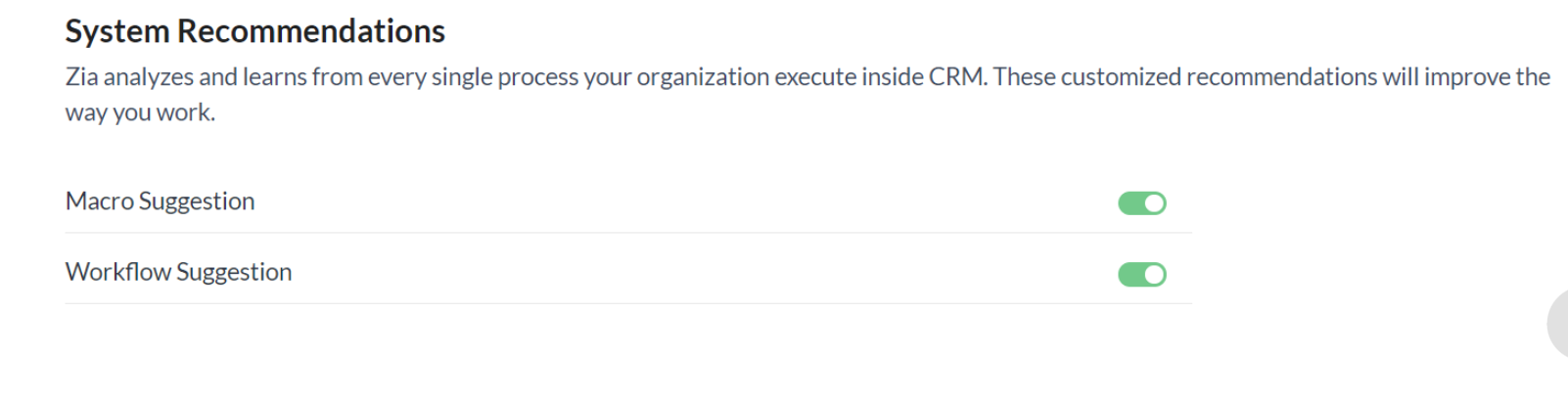Click the word "Workflow" in the second row
This screenshot has height=401, width=1568.
tap(117, 272)
